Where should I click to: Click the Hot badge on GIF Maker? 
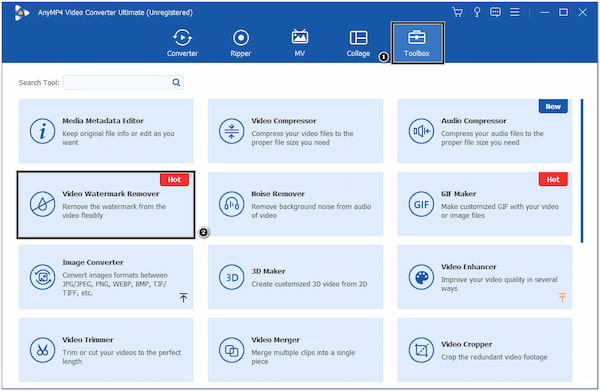[553, 179]
